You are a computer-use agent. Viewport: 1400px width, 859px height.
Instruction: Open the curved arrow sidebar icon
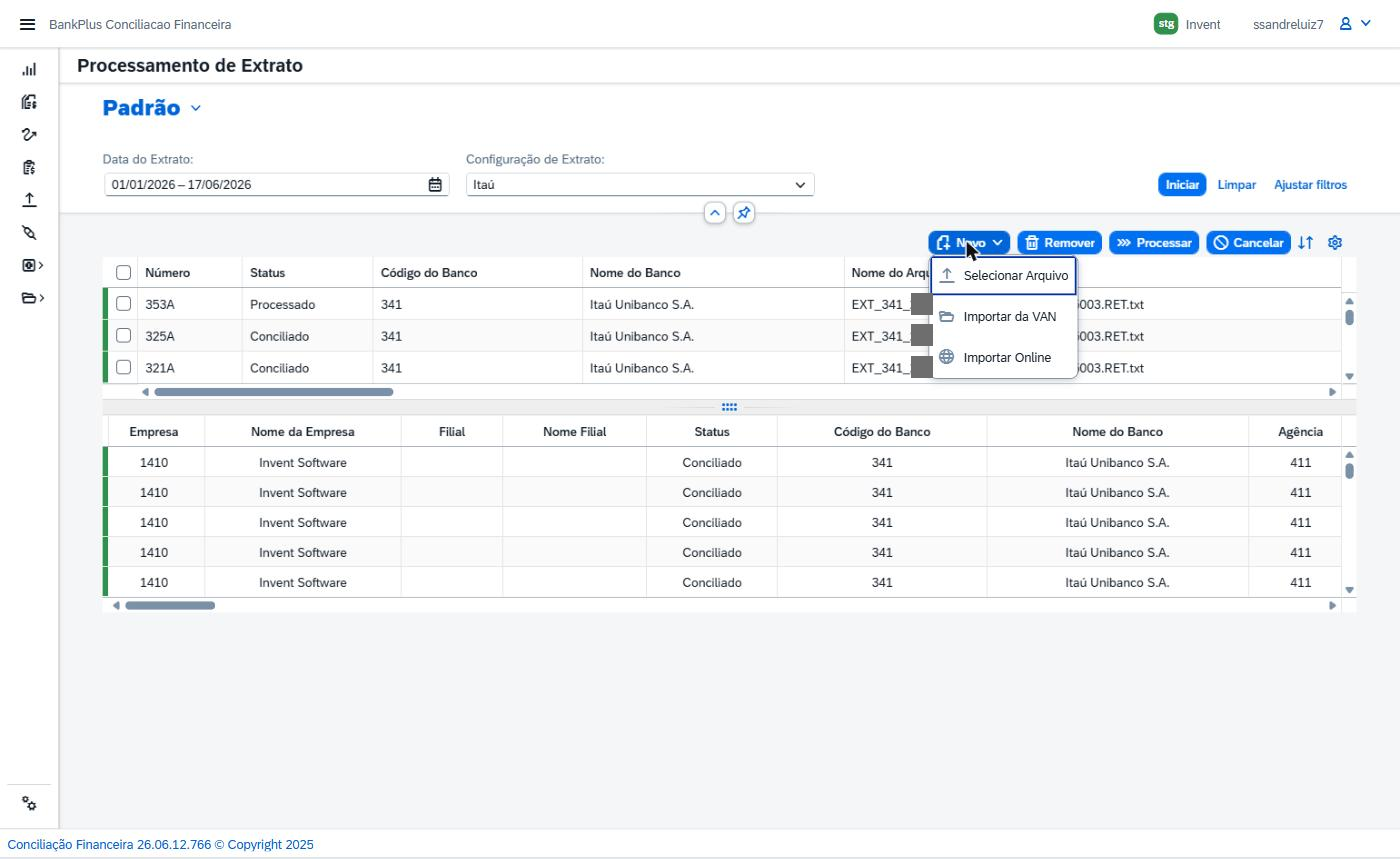coord(29,135)
